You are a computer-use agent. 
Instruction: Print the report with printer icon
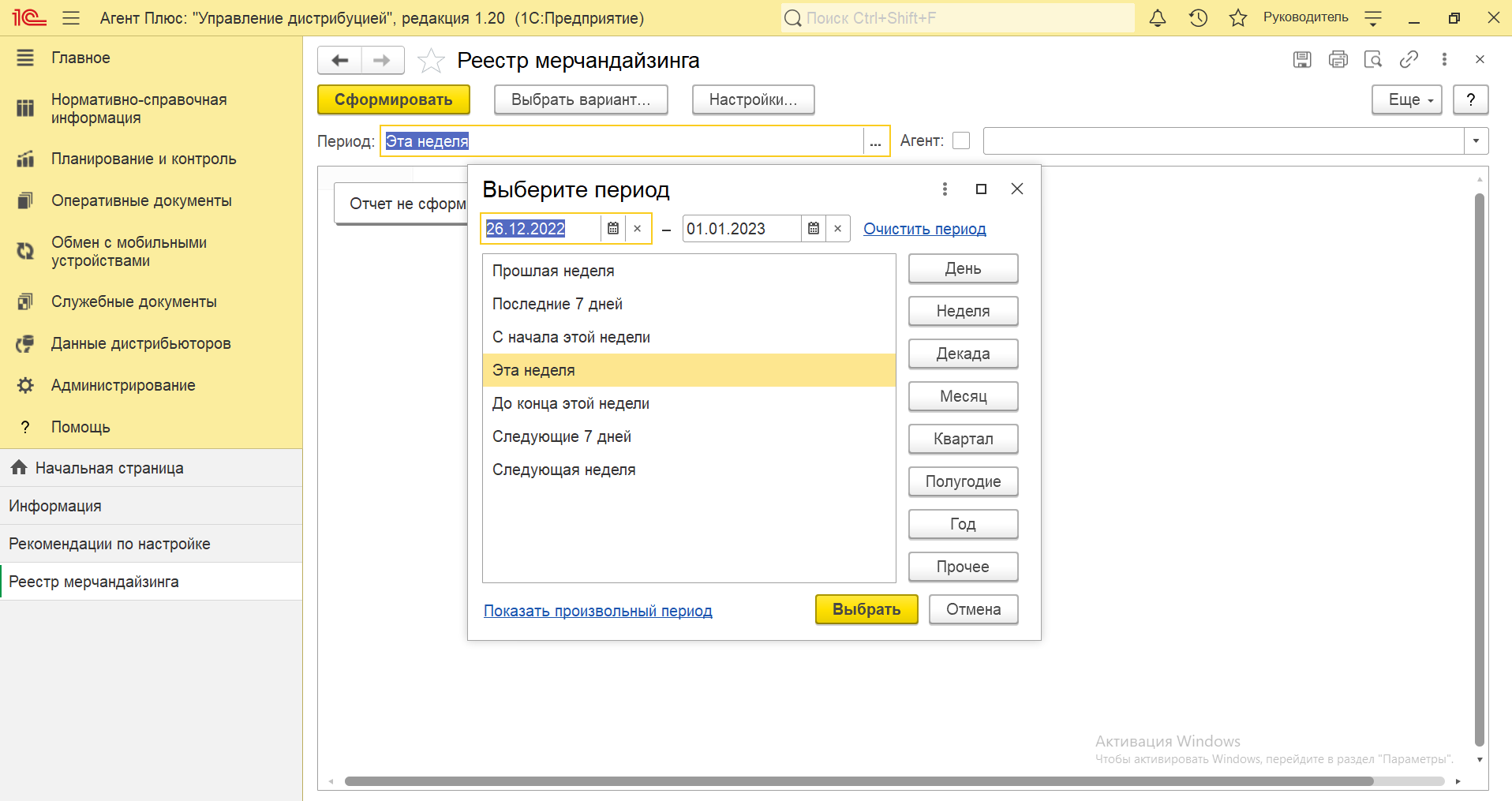(x=1338, y=59)
